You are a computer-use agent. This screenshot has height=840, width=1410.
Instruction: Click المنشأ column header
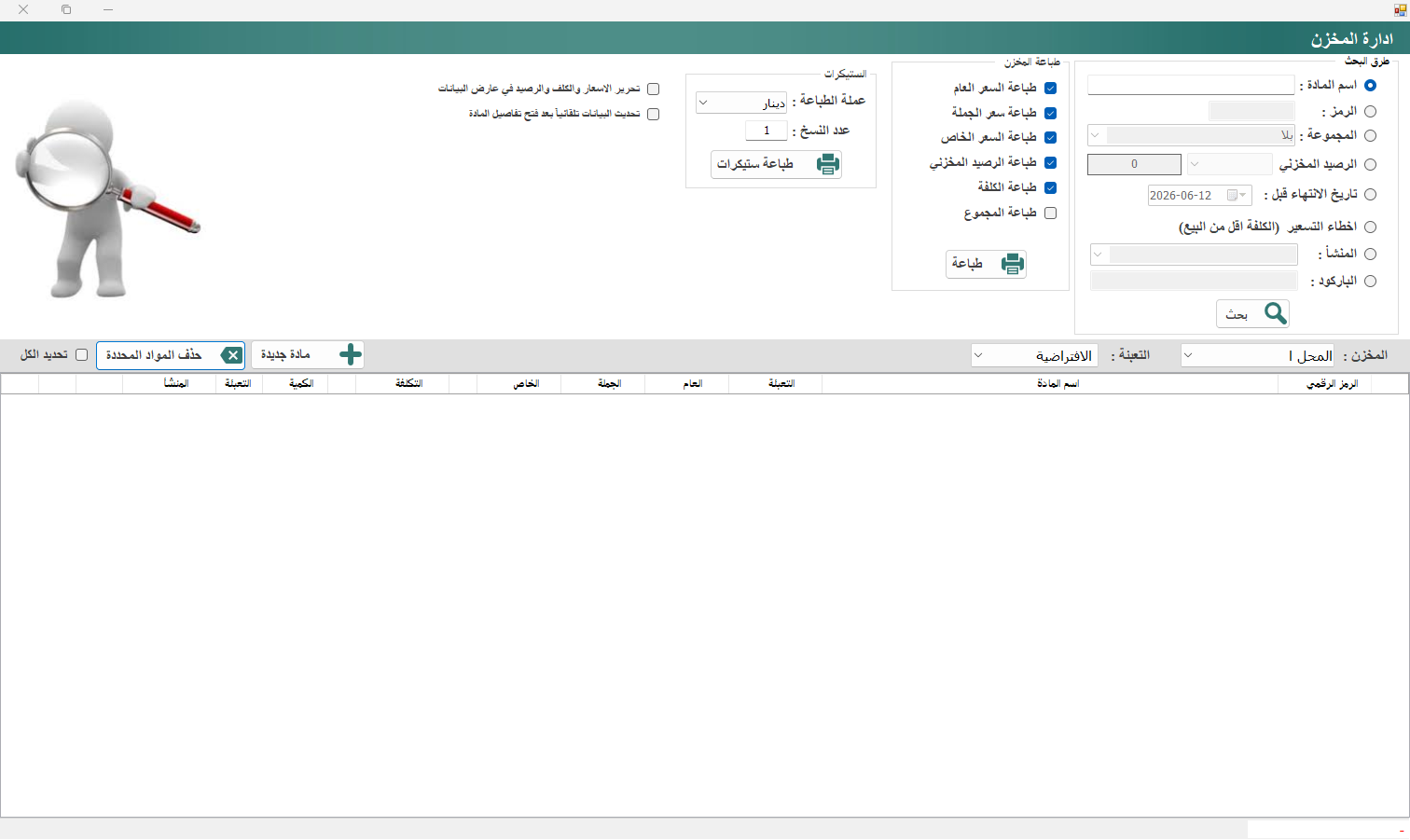(170, 384)
